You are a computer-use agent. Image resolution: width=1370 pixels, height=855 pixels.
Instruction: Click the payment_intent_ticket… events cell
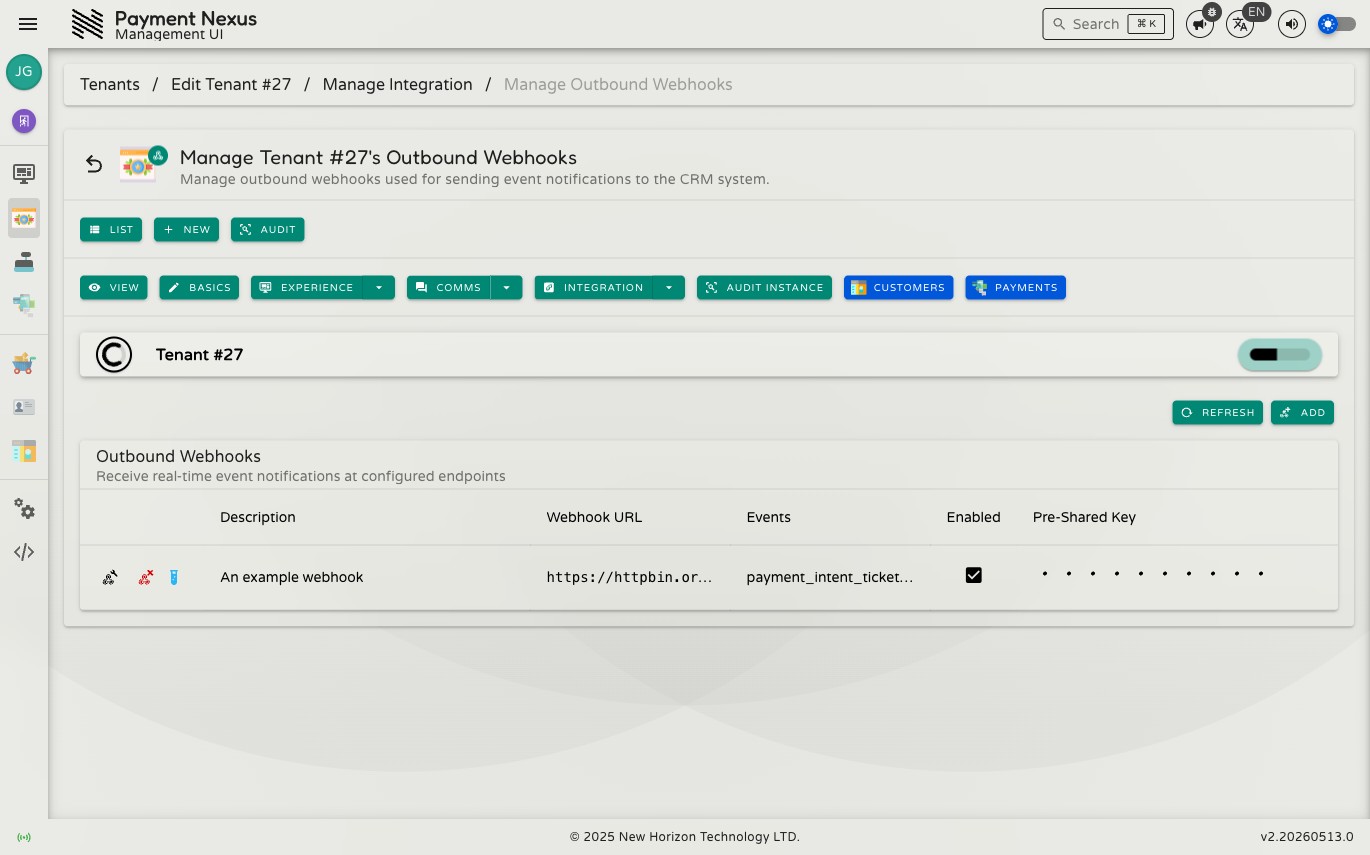pyautogui.click(x=830, y=577)
